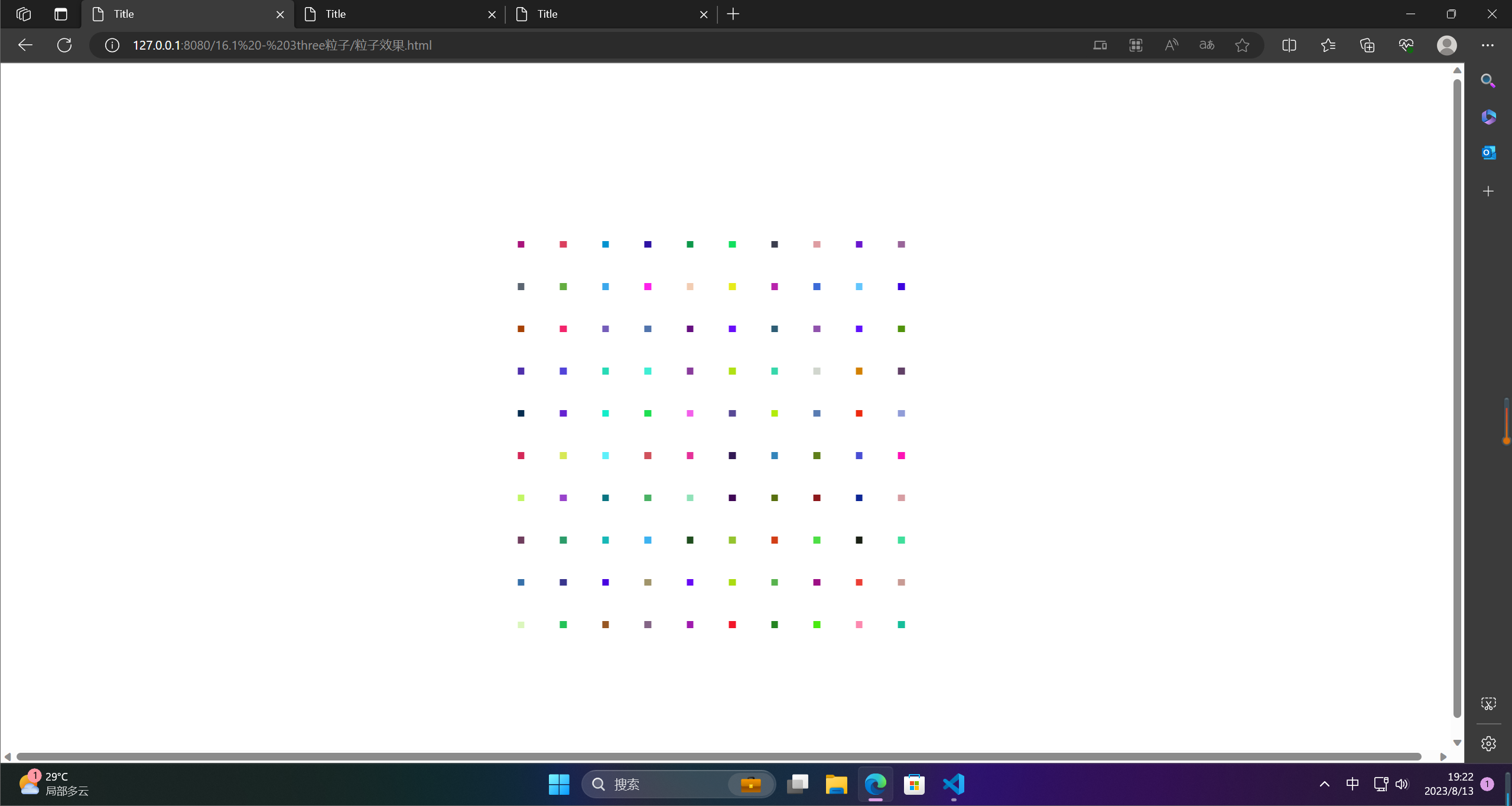Reload the current page
1512x806 pixels.
(x=64, y=45)
